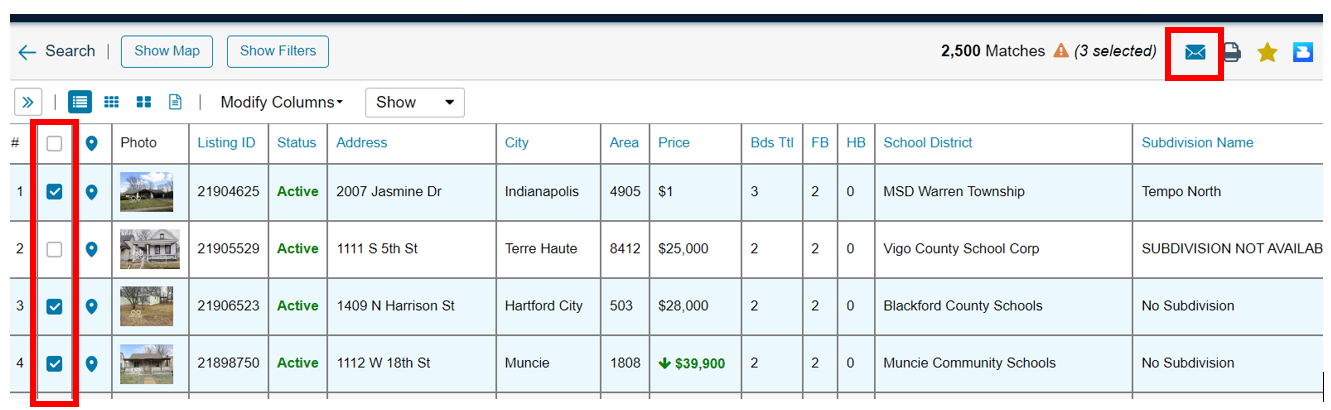This screenshot has height=410, width=1331.
Task: Click the printer icon
Action: click(1232, 52)
